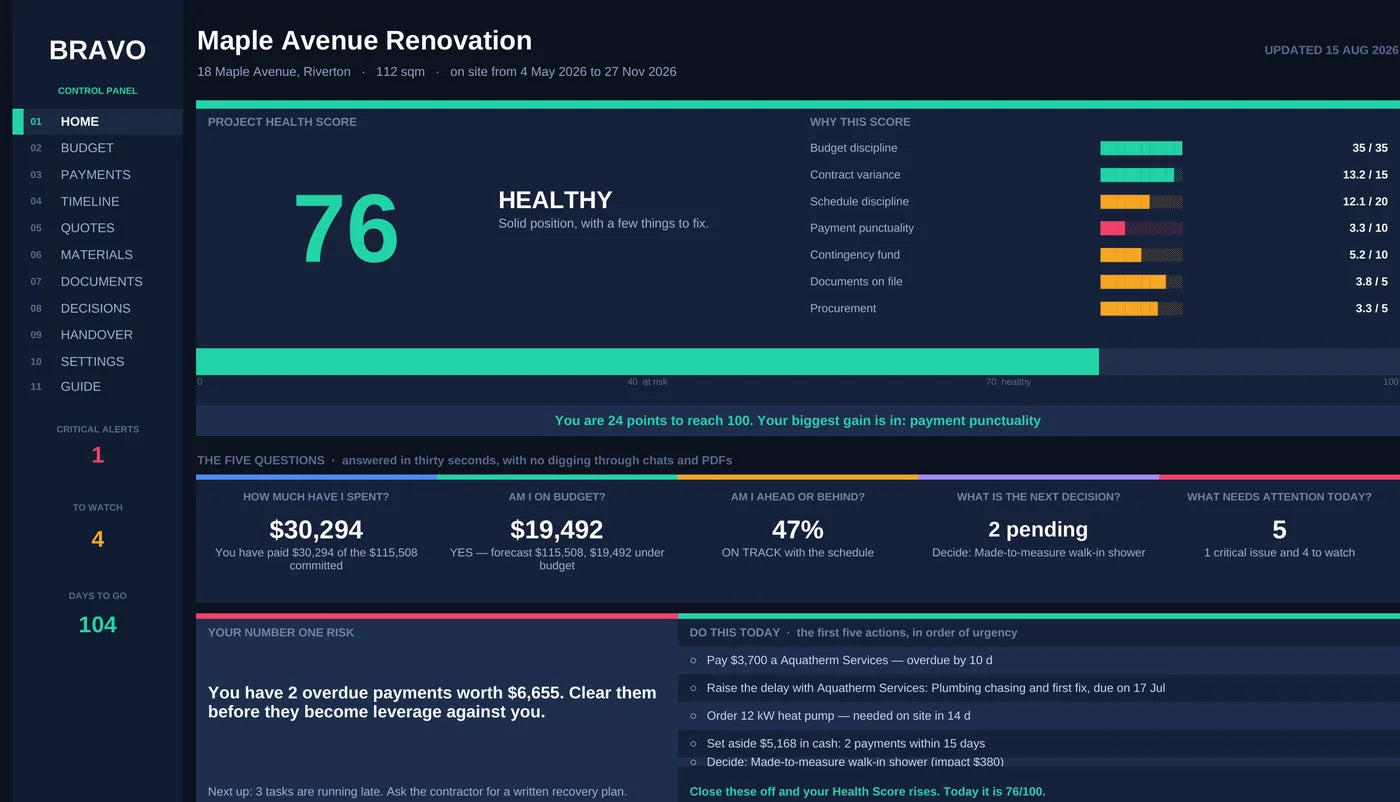Open the DECISIONS page
This screenshot has width=1400, height=802.
tap(97, 308)
